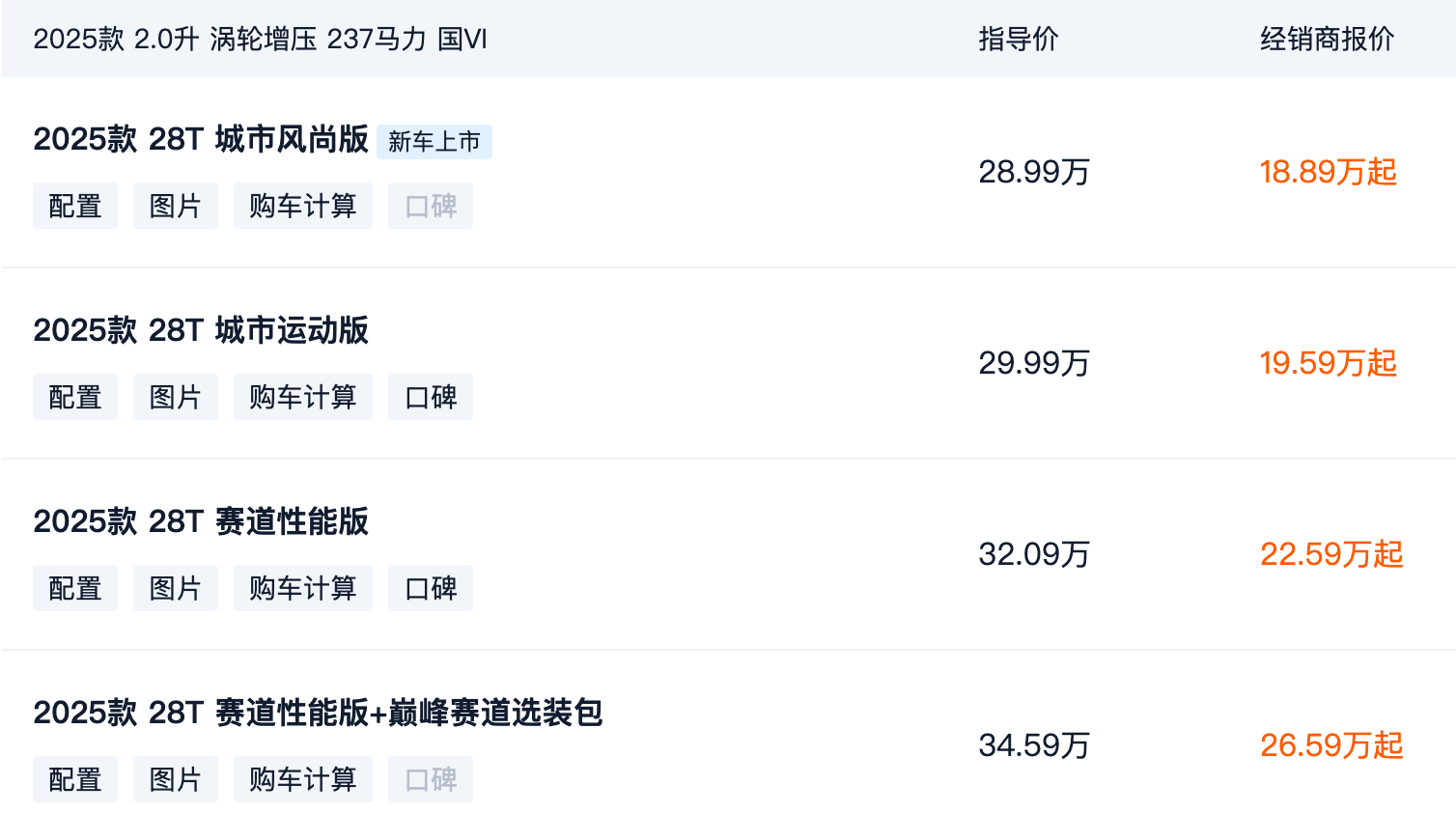The height and width of the screenshot is (813, 1456).
Task: Click the 22.59万起 dealer price
Action: 1330,554
